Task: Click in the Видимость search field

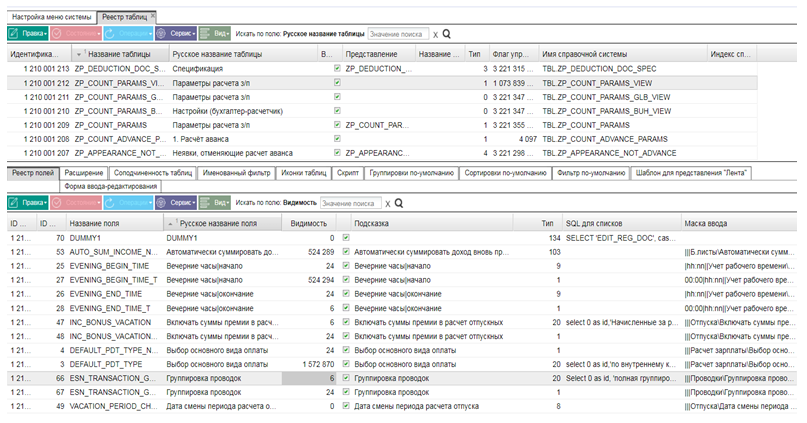Action: coord(350,203)
